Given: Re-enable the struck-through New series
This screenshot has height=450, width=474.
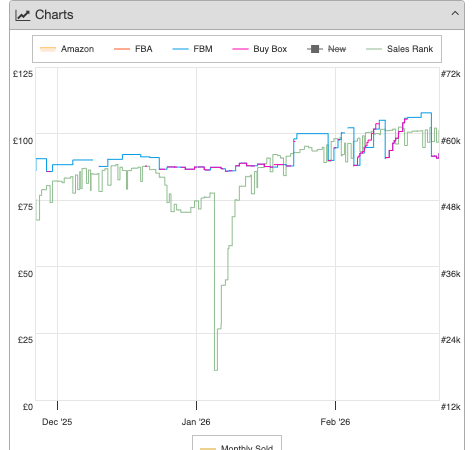Looking at the screenshot, I should [x=326, y=49].
